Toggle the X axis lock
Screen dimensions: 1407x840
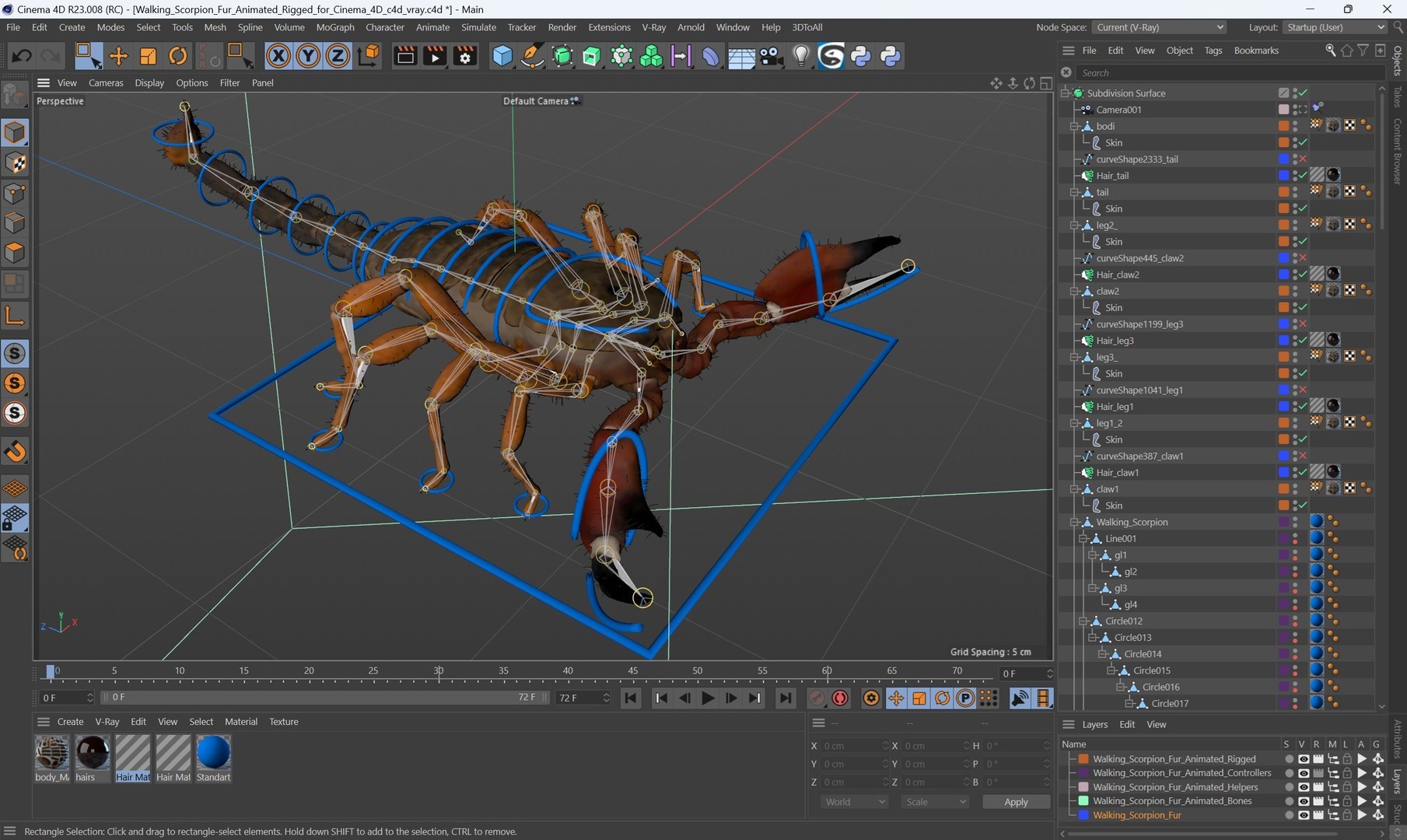[x=278, y=56]
